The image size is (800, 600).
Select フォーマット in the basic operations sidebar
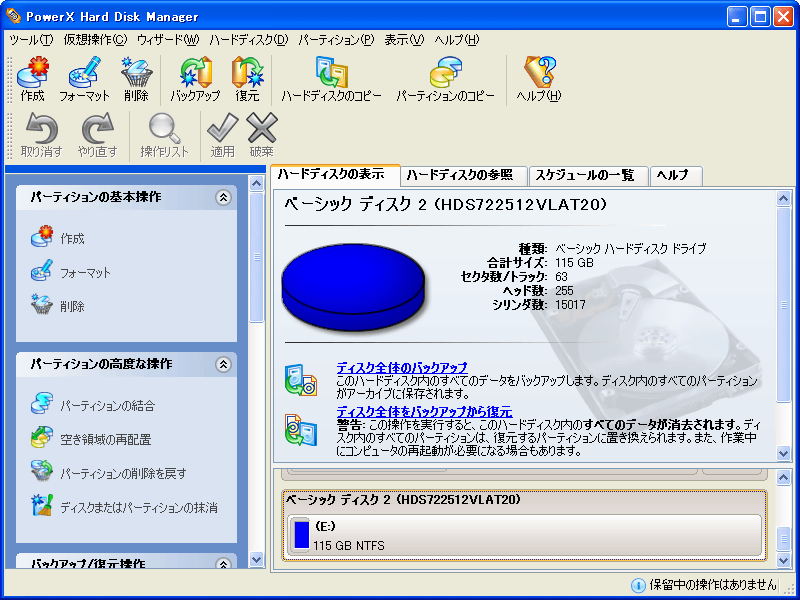pyautogui.click(x=70, y=272)
